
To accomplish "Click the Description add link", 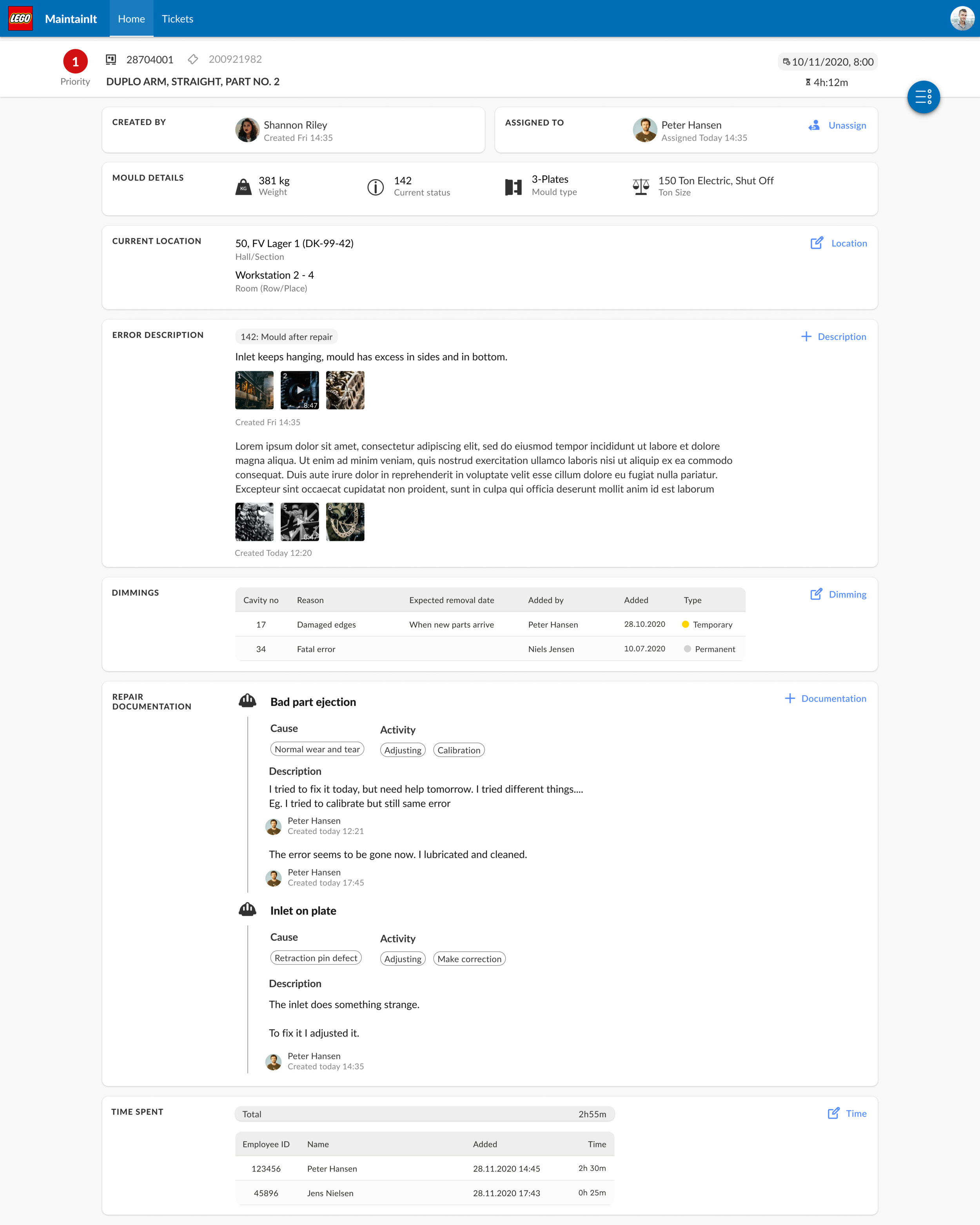I will pyautogui.click(x=841, y=336).
